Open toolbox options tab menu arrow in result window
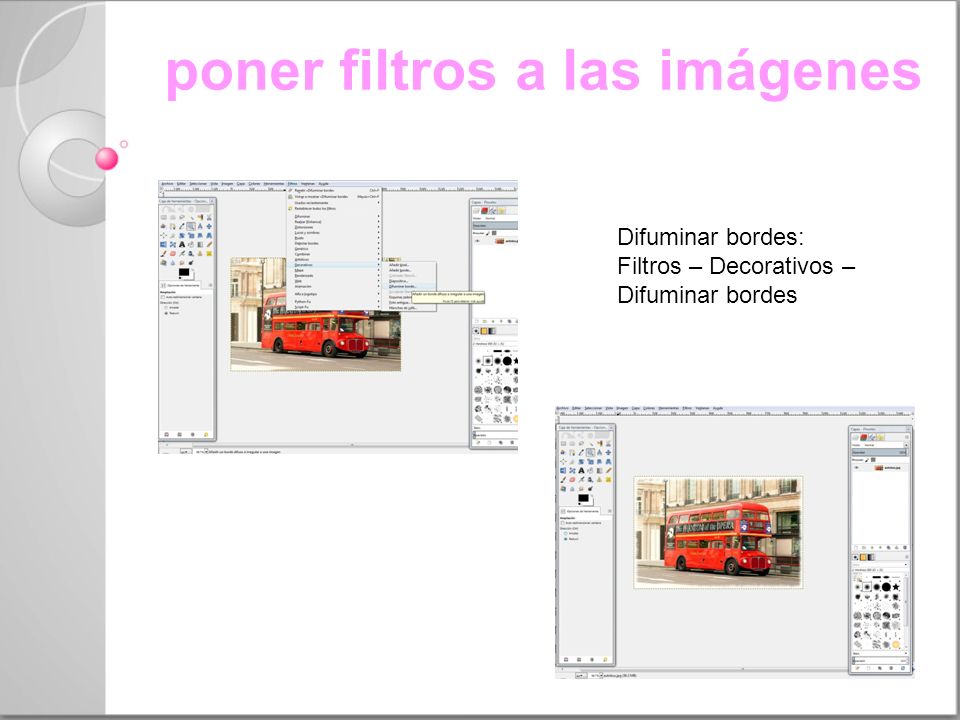This screenshot has width=960, height=720. (610, 511)
